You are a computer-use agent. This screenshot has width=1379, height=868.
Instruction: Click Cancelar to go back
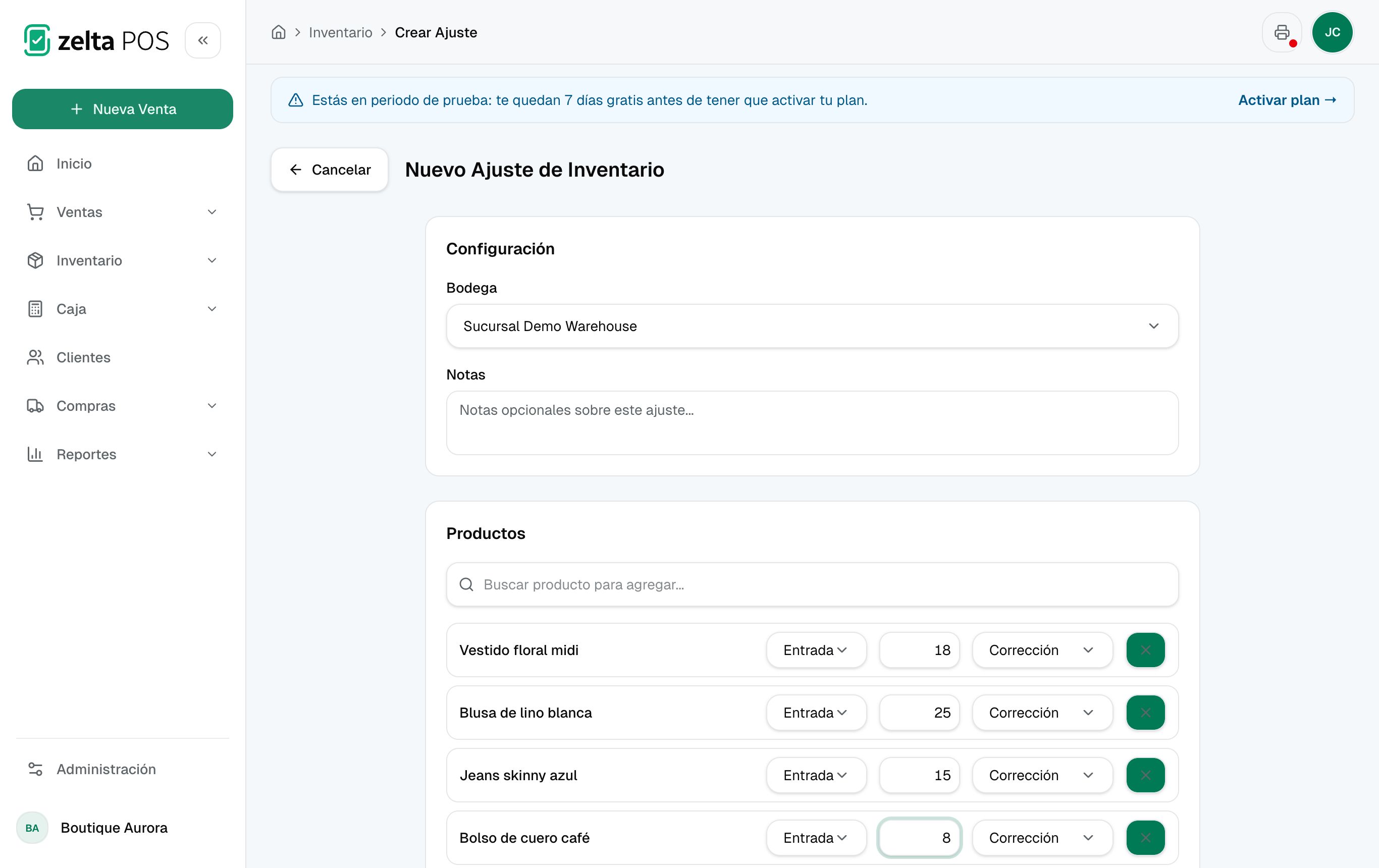click(x=329, y=170)
